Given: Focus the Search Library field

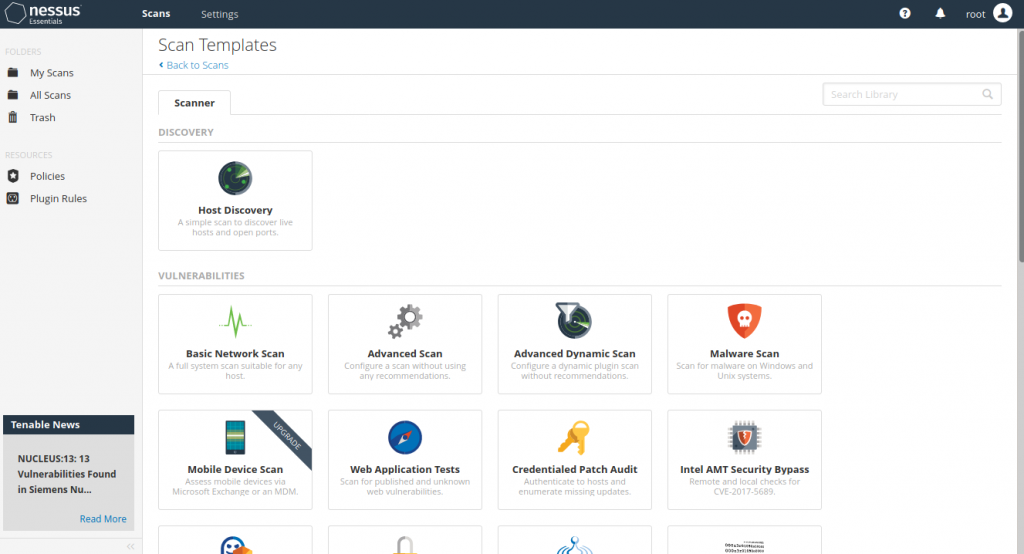Looking at the screenshot, I should pyautogui.click(x=912, y=94).
